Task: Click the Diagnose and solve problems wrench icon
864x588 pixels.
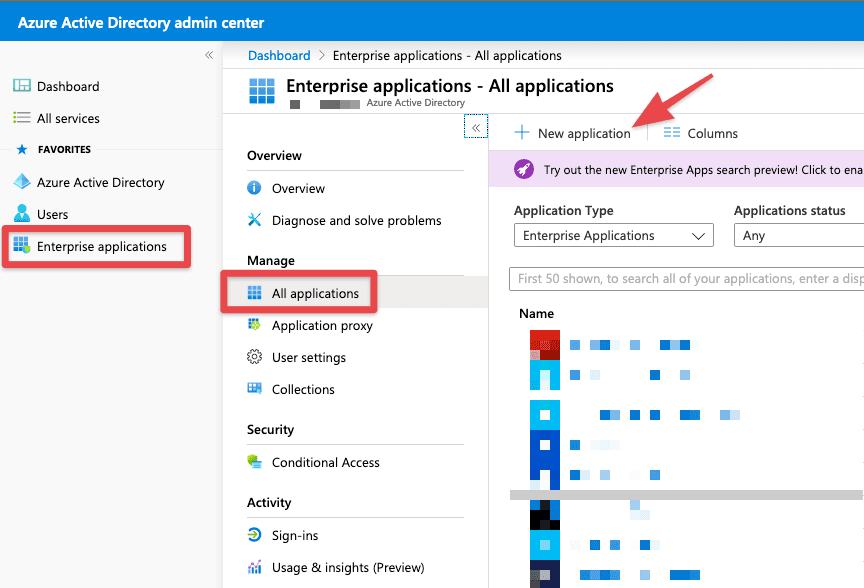Action: 254,220
